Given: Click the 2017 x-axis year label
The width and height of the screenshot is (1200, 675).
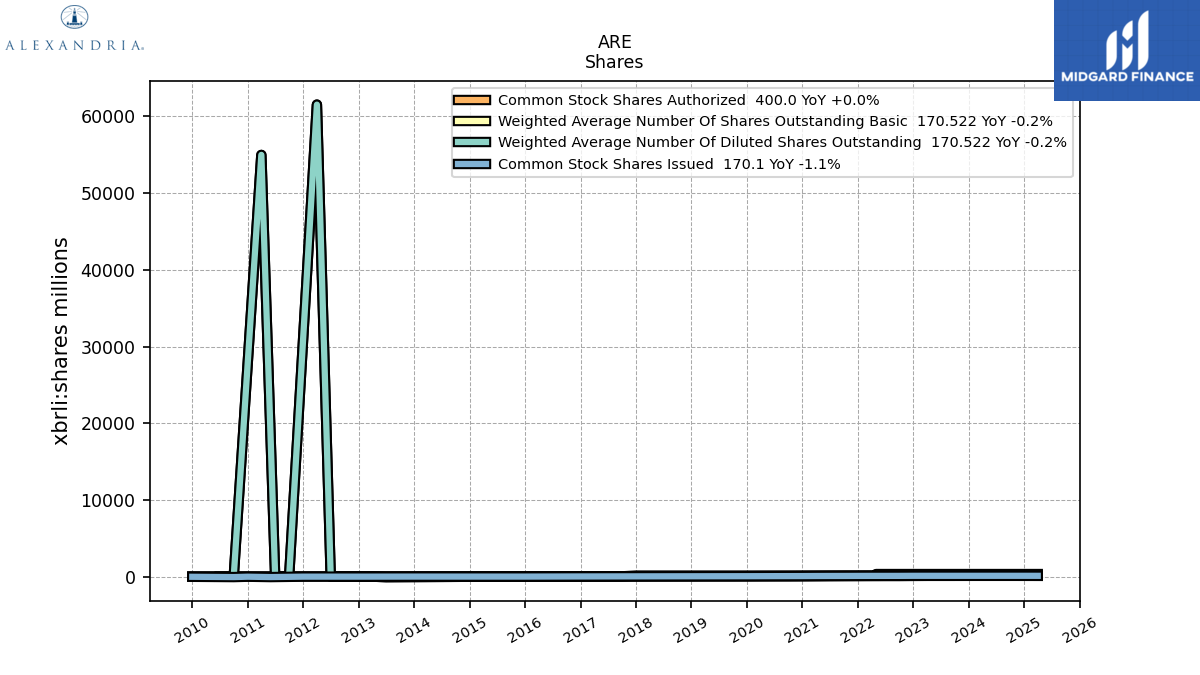Looking at the screenshot, I should [580, 629].
